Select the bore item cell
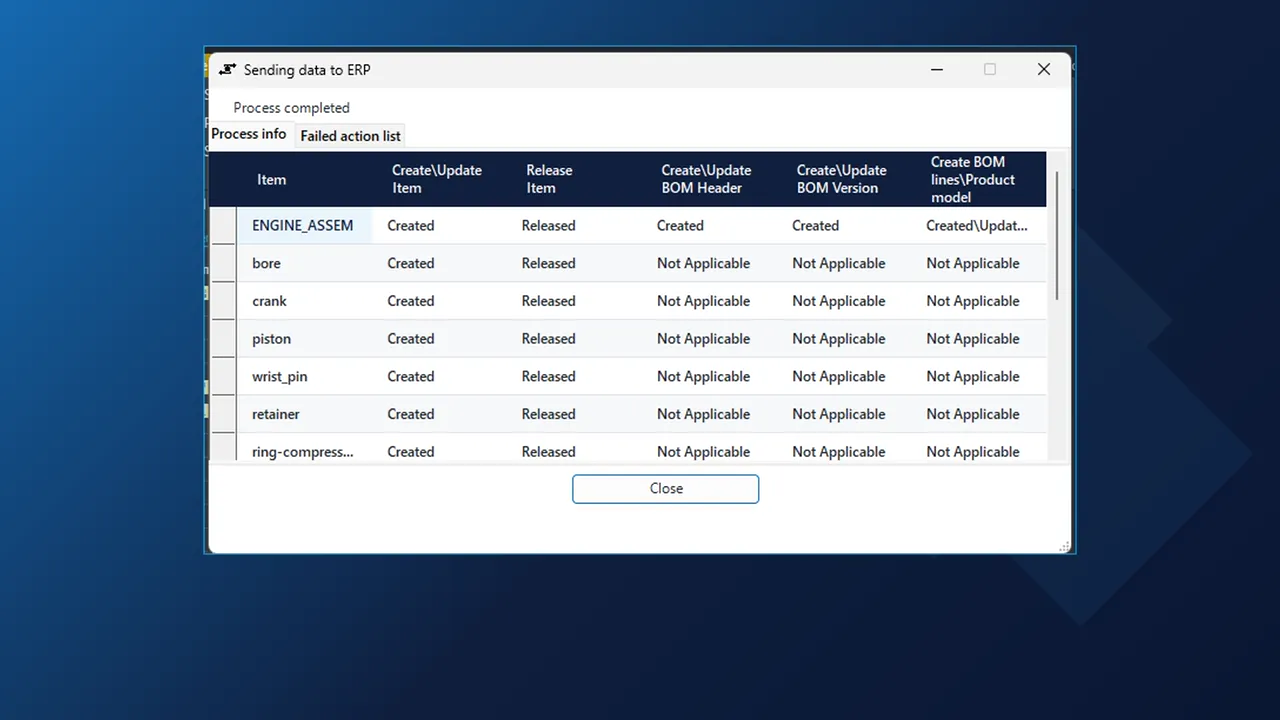The width and height of the screenshot is (1280, 720). point(304,264)
